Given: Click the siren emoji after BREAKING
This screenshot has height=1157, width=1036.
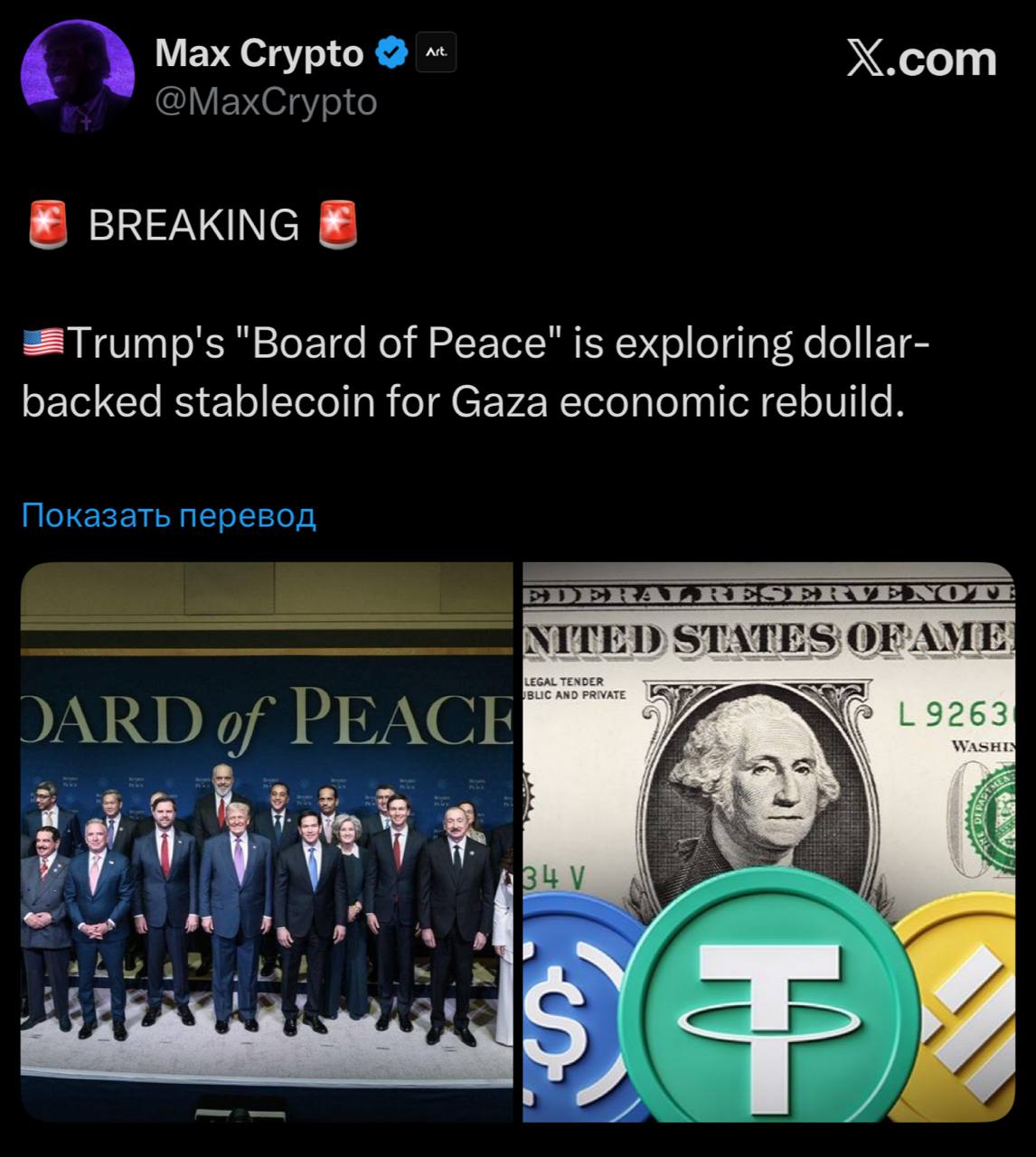Looking at the screenshot, I should tap(338, 225).
